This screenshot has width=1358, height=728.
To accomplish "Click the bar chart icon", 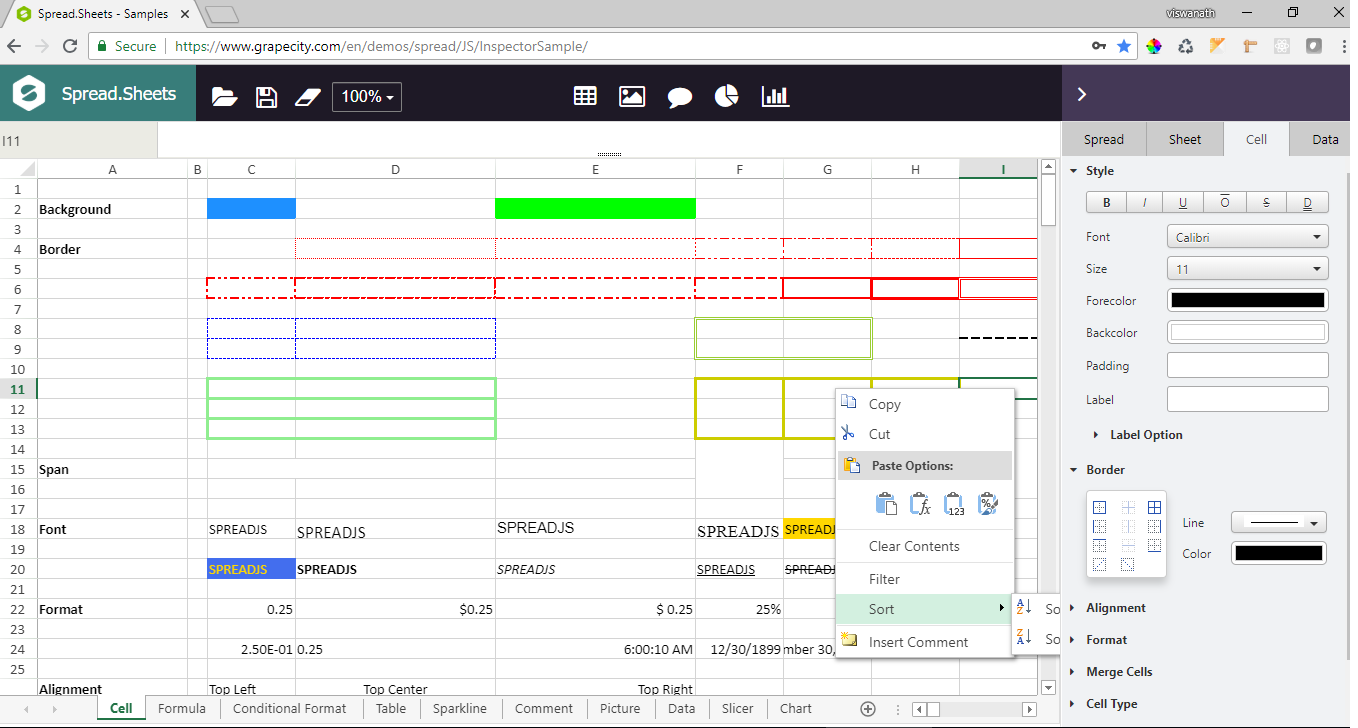I will (775, 96).
